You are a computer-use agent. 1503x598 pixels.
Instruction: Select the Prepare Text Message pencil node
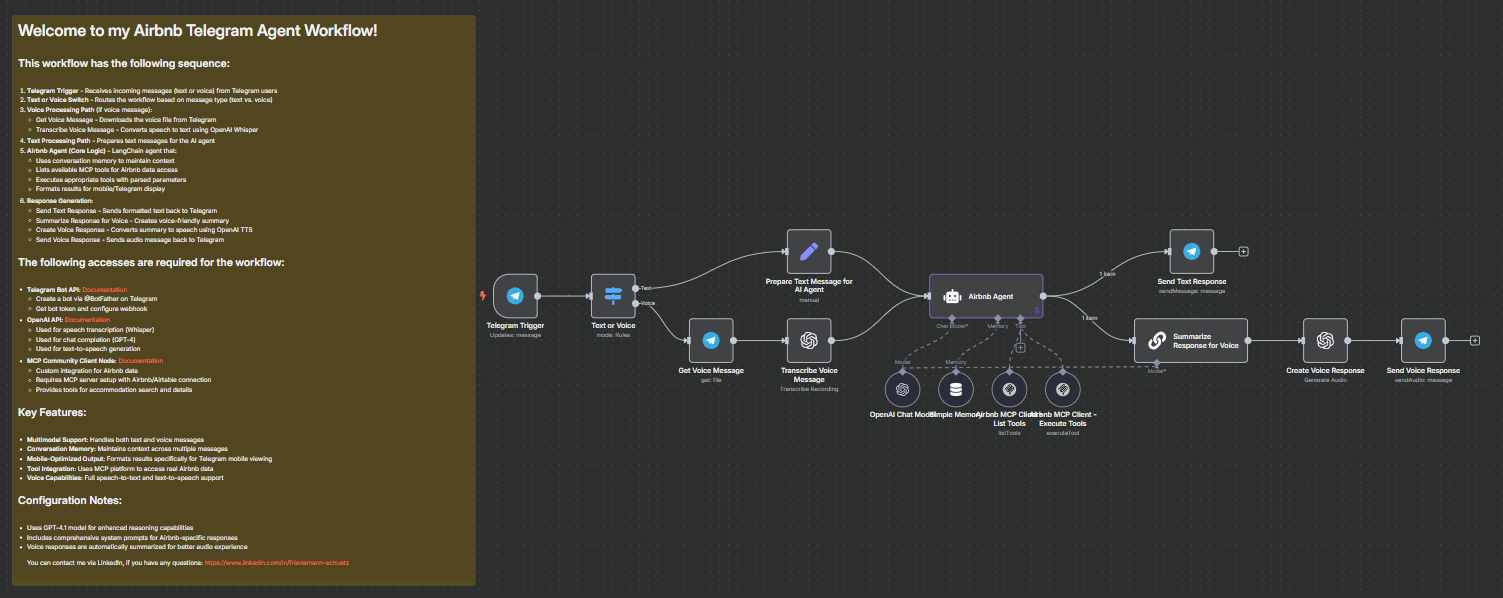point(809,252)
